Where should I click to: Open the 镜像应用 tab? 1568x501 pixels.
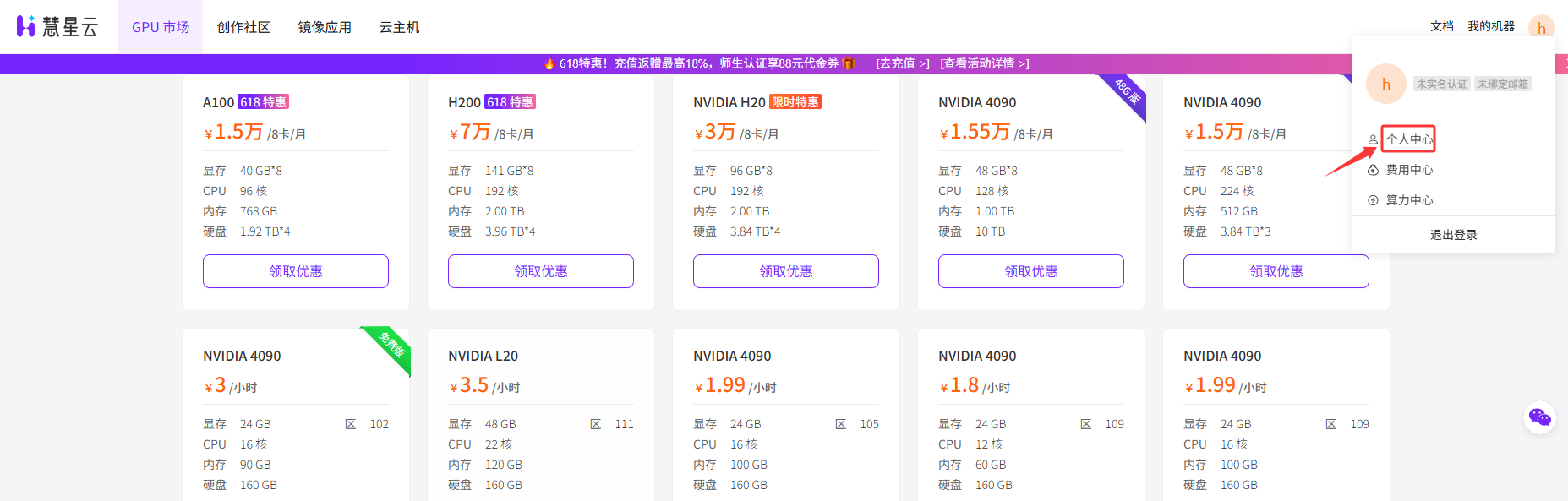(325, 27)
